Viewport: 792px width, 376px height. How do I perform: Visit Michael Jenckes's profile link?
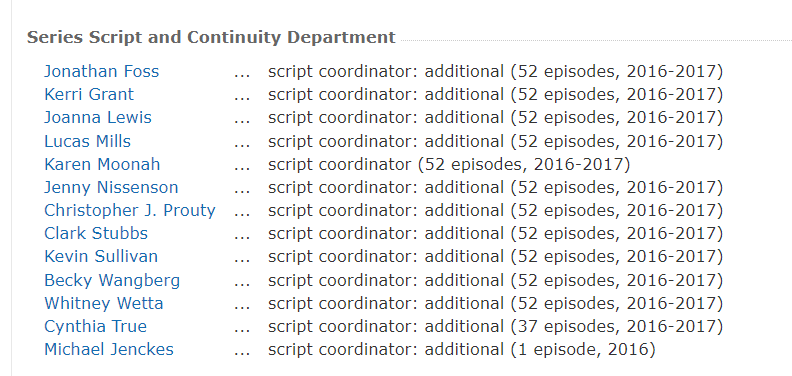pos(109,349)
